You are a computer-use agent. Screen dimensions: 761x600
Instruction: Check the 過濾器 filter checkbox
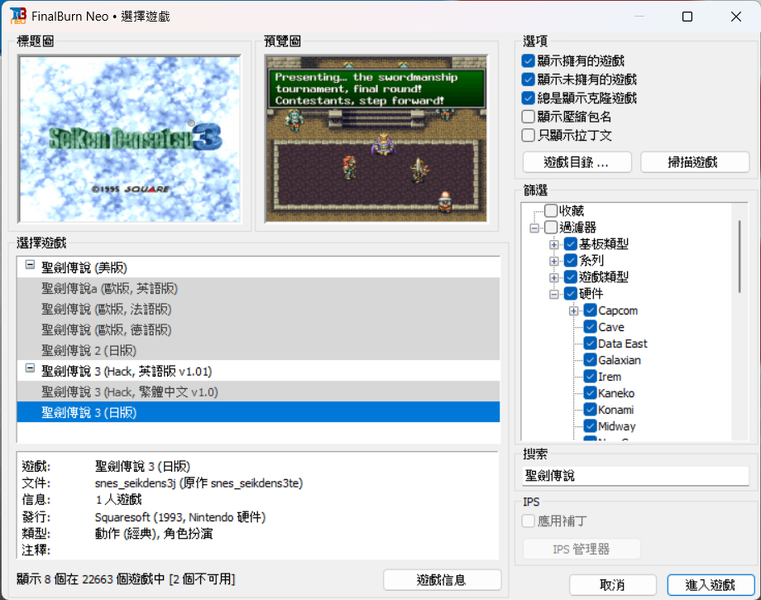[x=551, y=227]
